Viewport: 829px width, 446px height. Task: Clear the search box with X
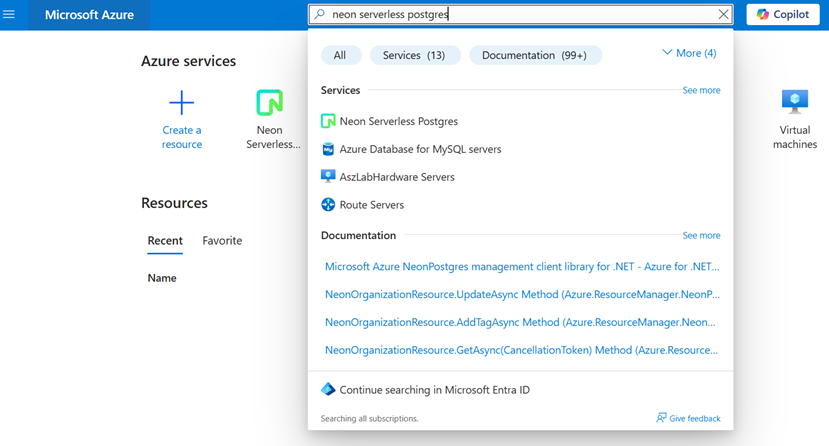tap(724, 15)
